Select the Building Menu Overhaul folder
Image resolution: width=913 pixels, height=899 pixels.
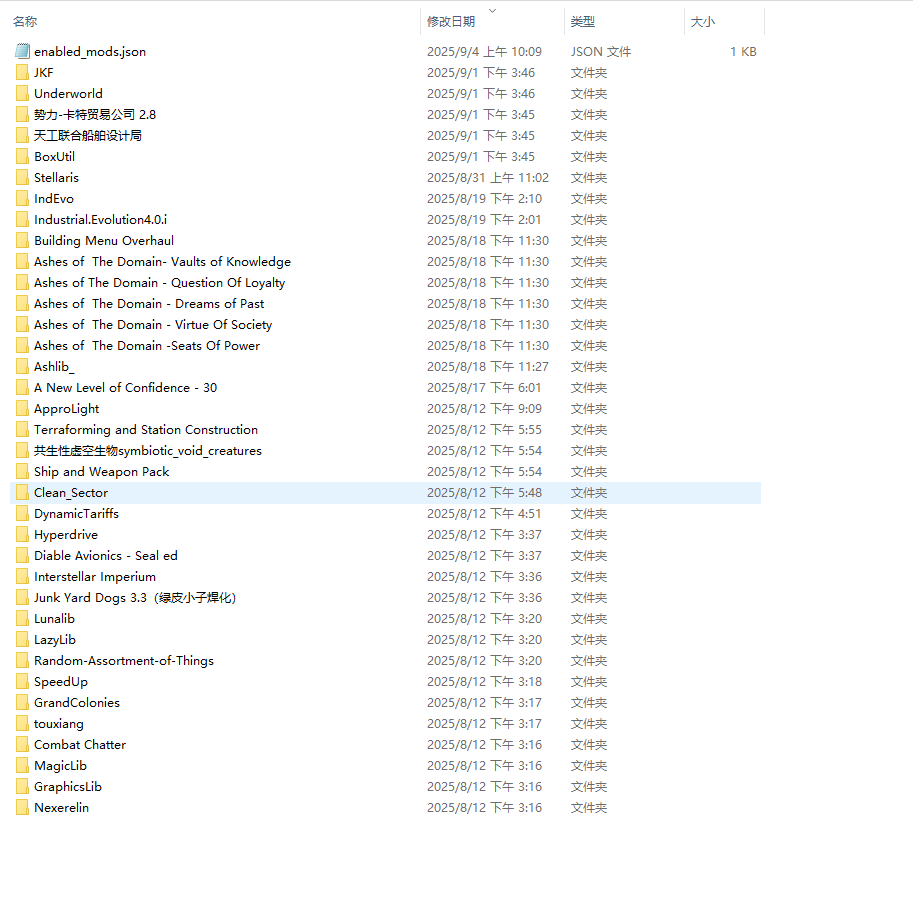104,240
